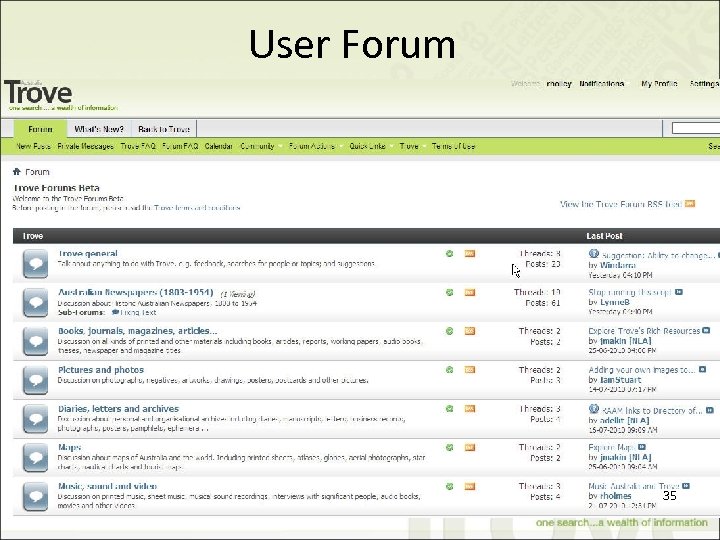Click the orange RSS icon in Australian Newspapers row
The image size is (720, 540).
pyautogui.click(x=470, y=292)
